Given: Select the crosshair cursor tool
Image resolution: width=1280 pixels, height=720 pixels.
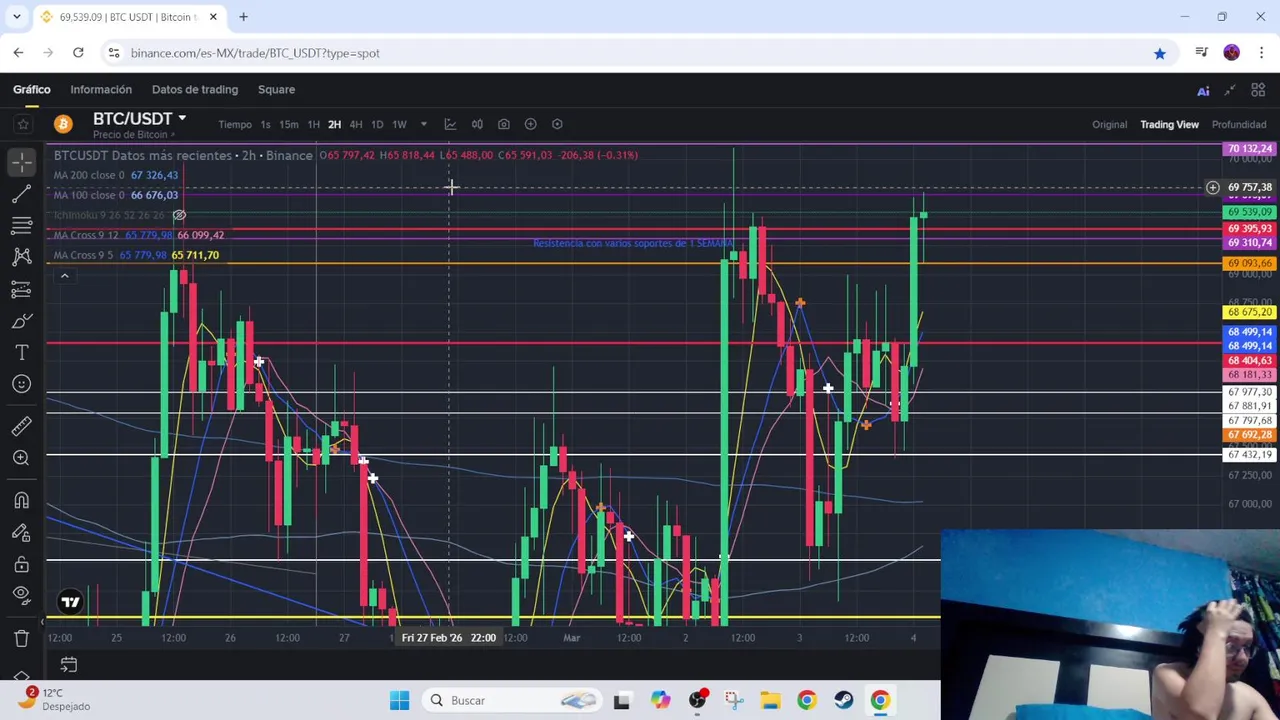Looking at the screenshot, I should click(x=21, y=160).
